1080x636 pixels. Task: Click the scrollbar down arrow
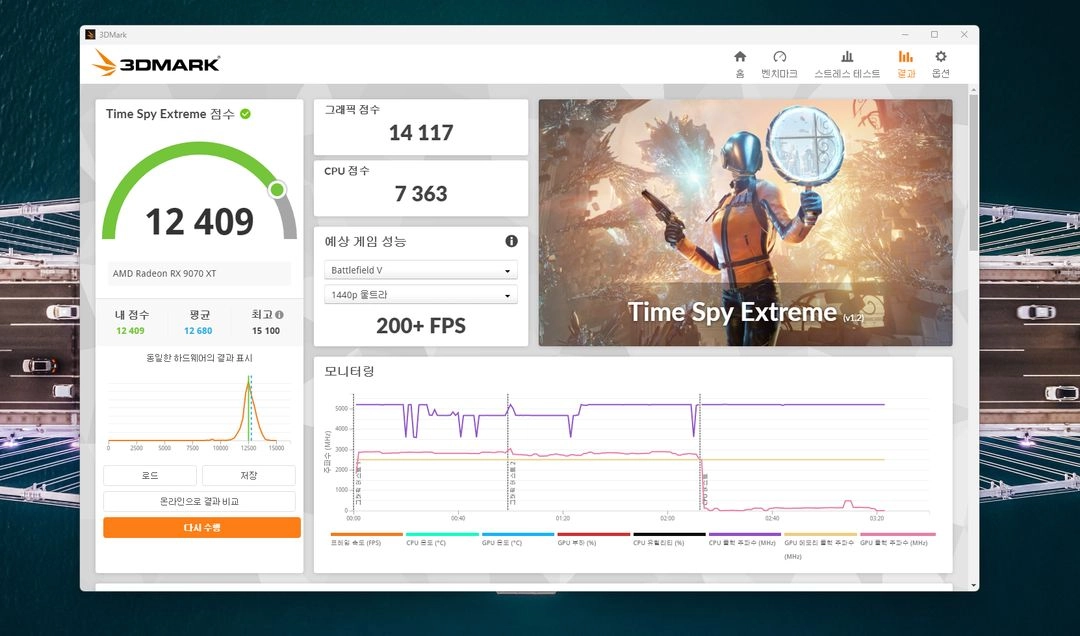[x=973, y=585]
